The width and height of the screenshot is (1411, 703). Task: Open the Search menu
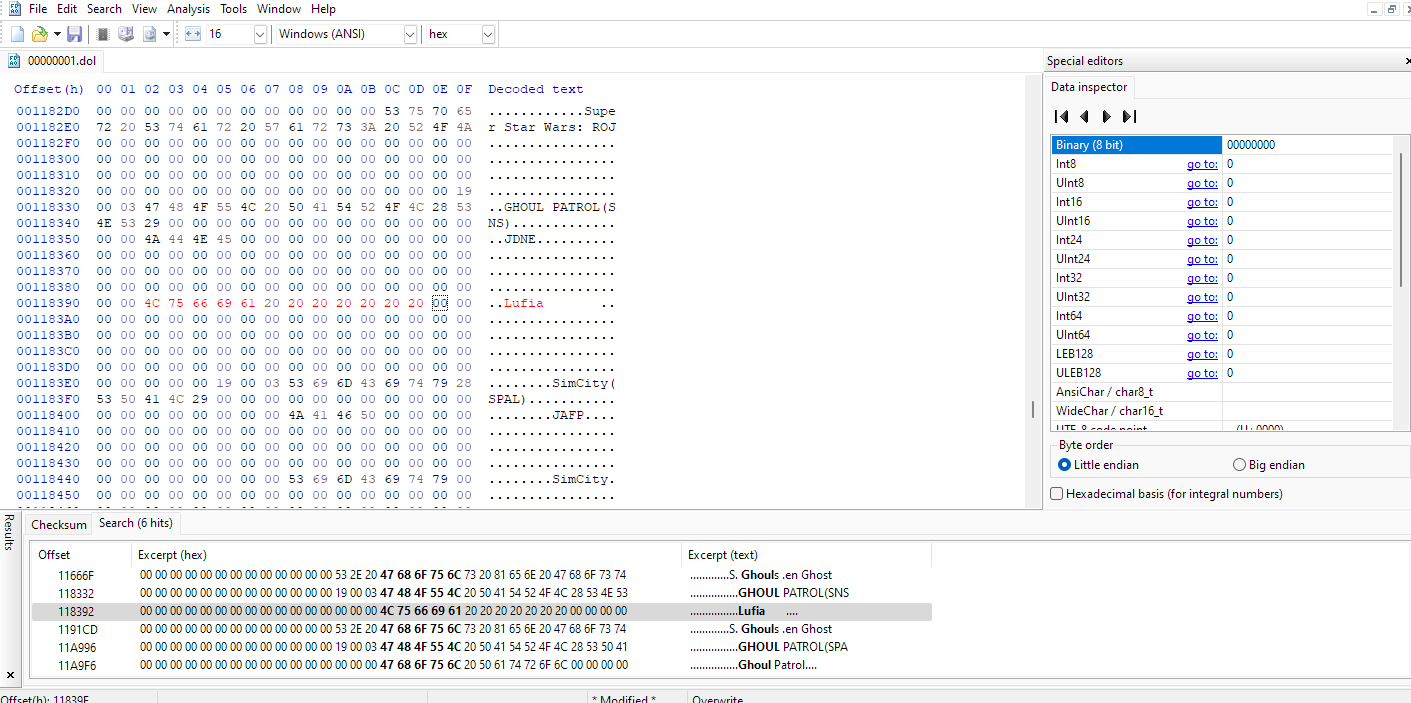click(104, 8)
